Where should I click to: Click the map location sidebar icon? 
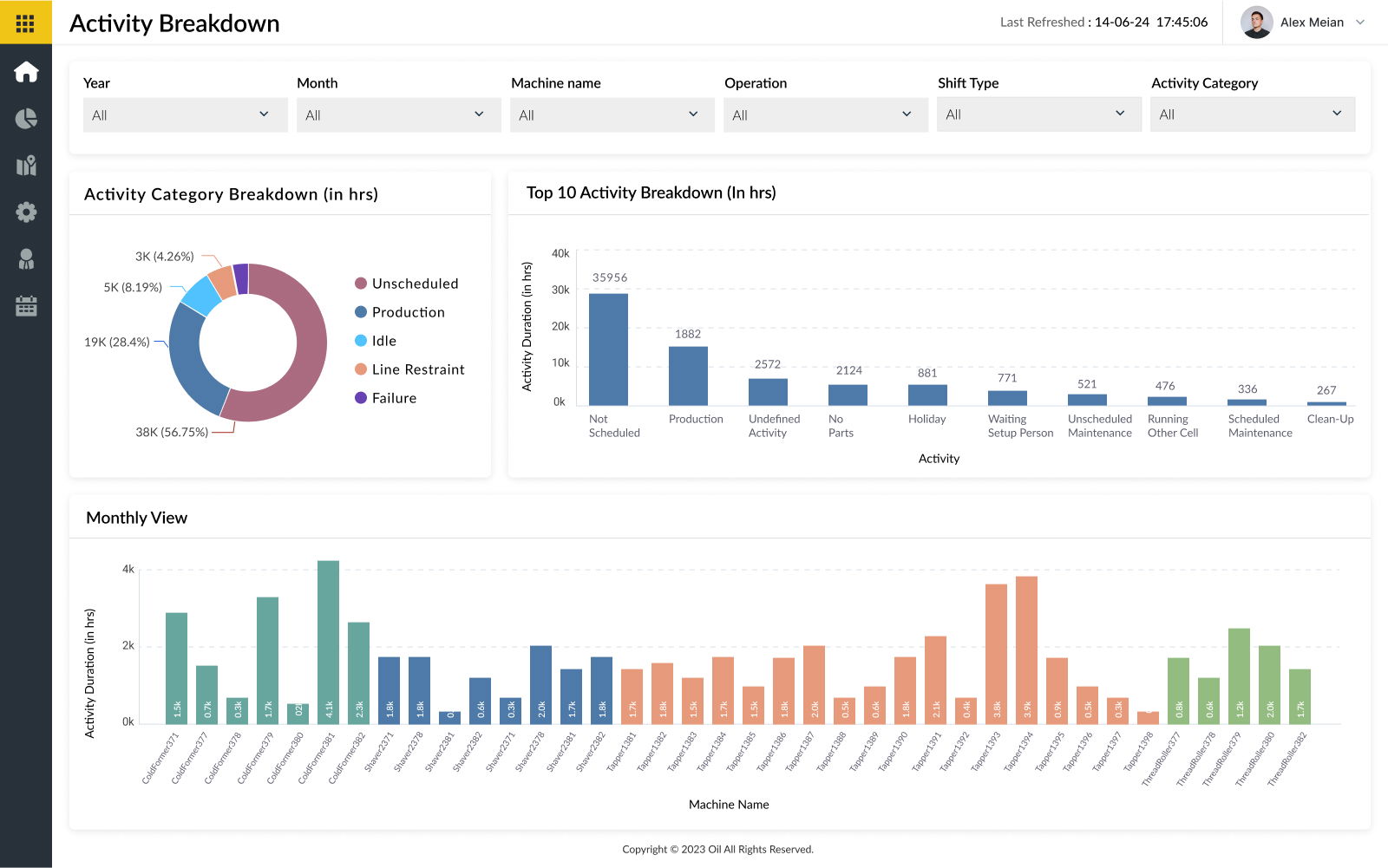[x=26, y=166]
